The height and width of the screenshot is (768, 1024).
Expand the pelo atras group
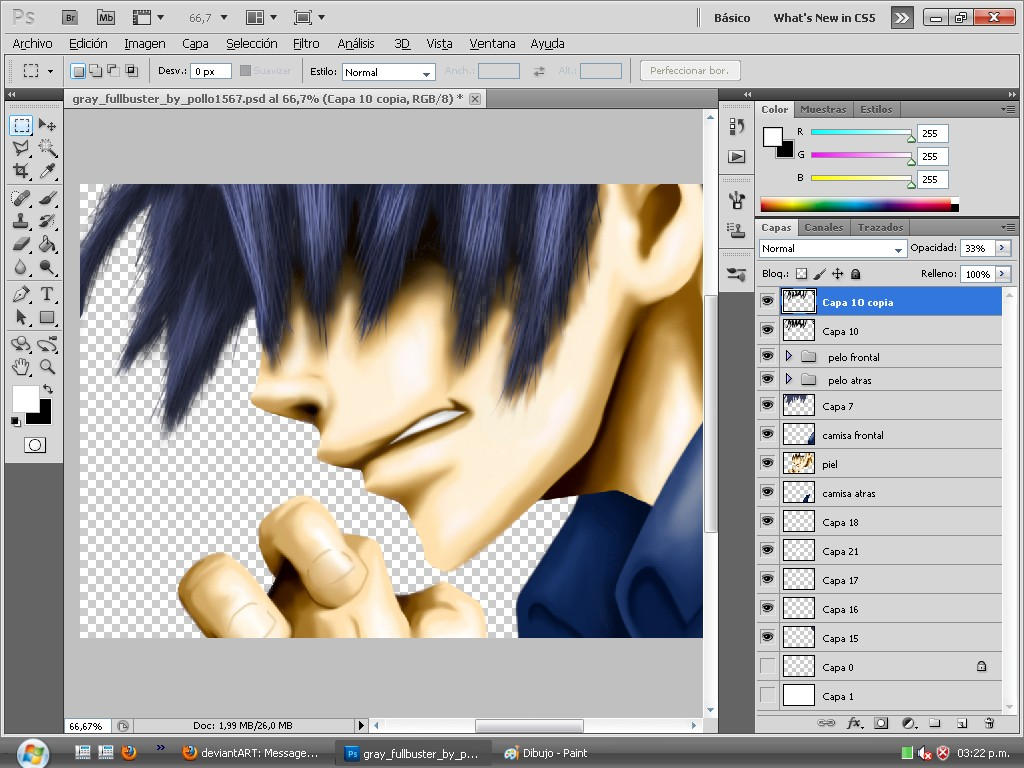pyautogui.click(x=789, y=379)
